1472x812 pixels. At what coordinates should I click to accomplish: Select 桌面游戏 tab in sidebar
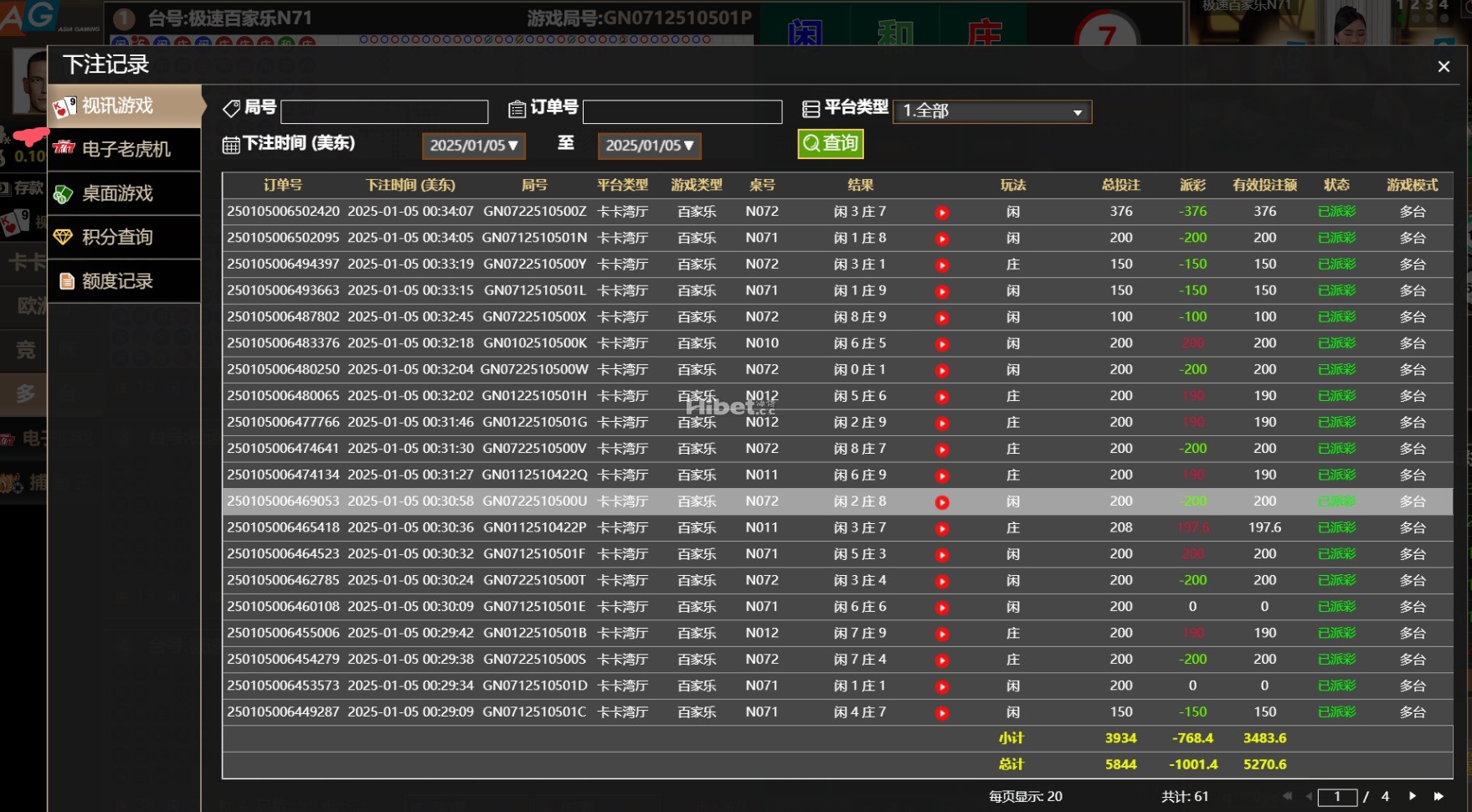click(x=124, y=193)
